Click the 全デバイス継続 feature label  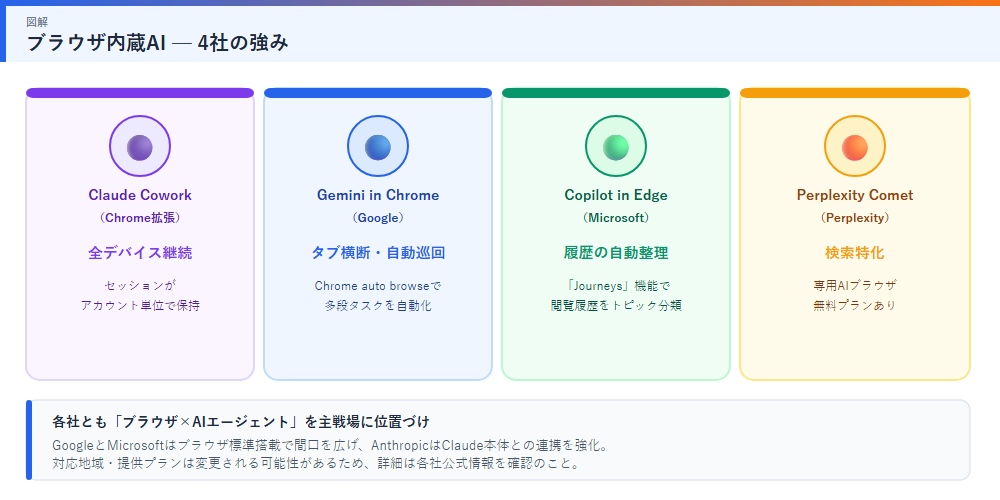pyautogui.click(x=140, y=253)
